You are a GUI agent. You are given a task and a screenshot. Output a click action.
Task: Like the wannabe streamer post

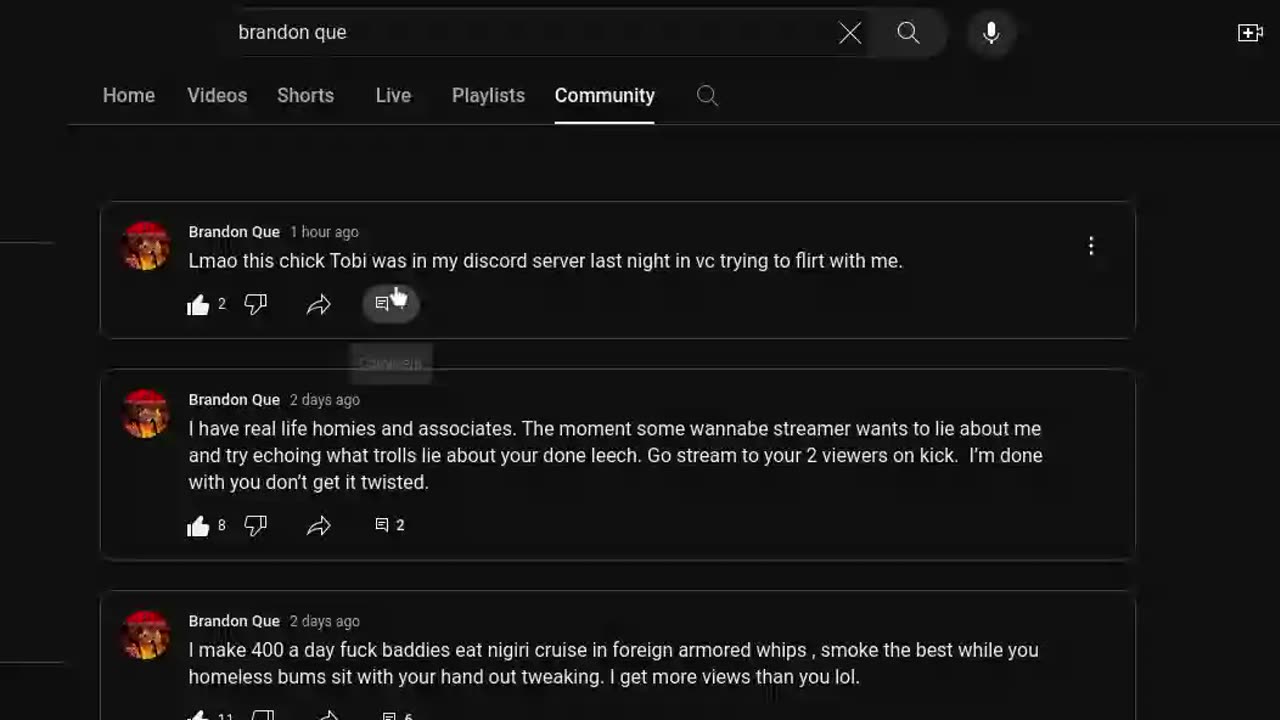point(199,526)
